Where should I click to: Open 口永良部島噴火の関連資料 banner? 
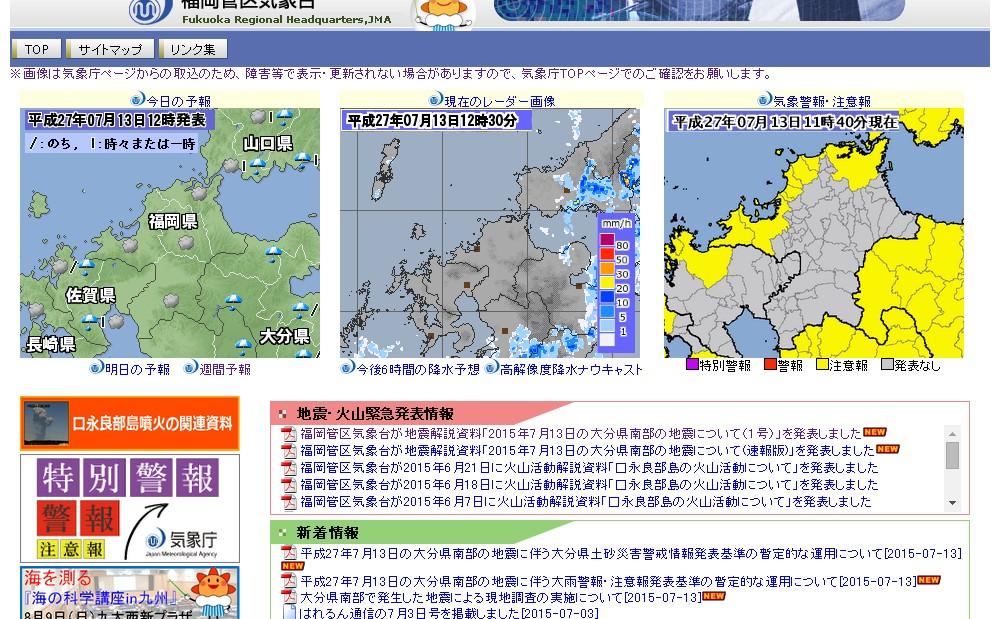(130, 423)
